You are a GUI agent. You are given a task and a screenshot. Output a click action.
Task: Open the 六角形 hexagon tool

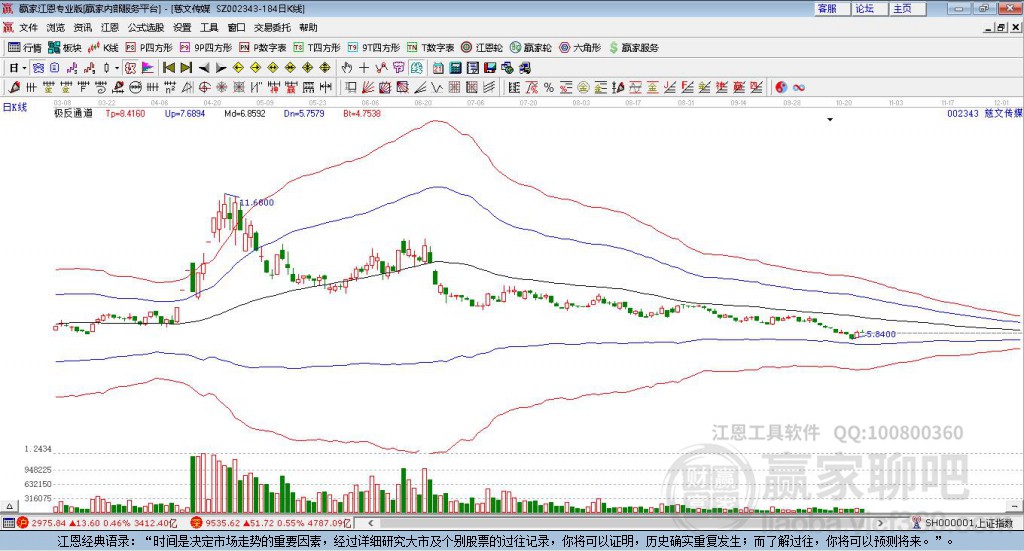[580, 48]
